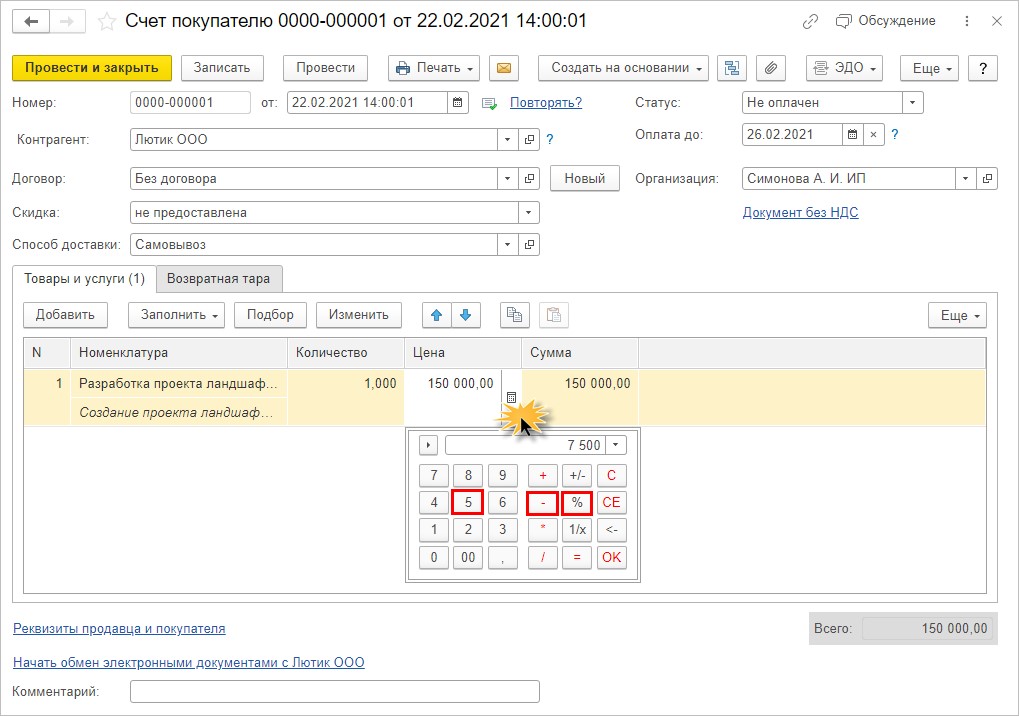Click the copy link chain icon
The width and height of the screenshot is (1019, 716).
811,21
